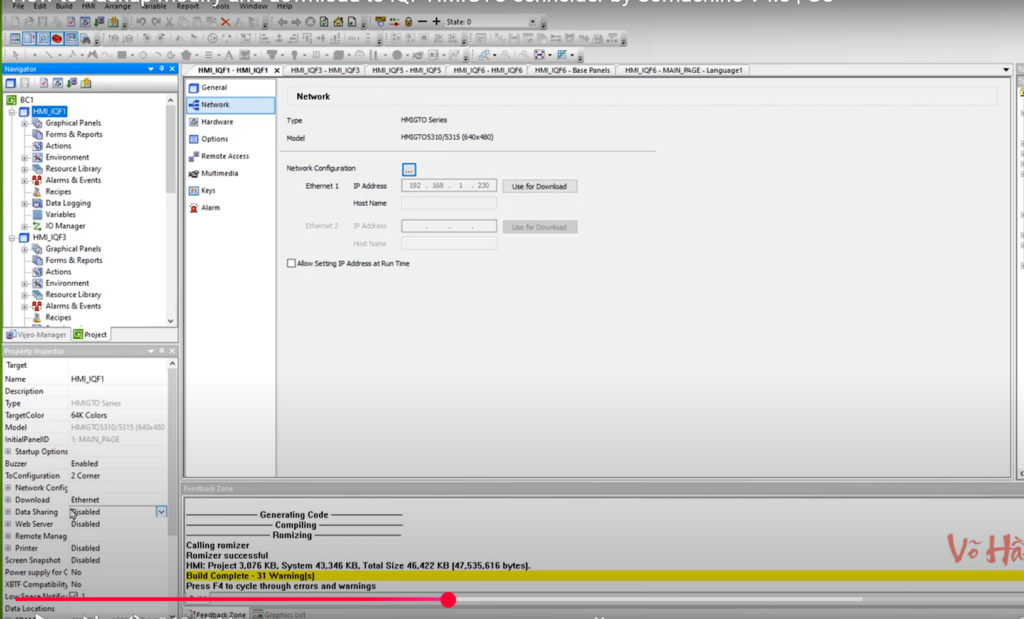Open the Alarm settings page
Viewport: 1024px width, 619px height.
[x=209, y=207]
